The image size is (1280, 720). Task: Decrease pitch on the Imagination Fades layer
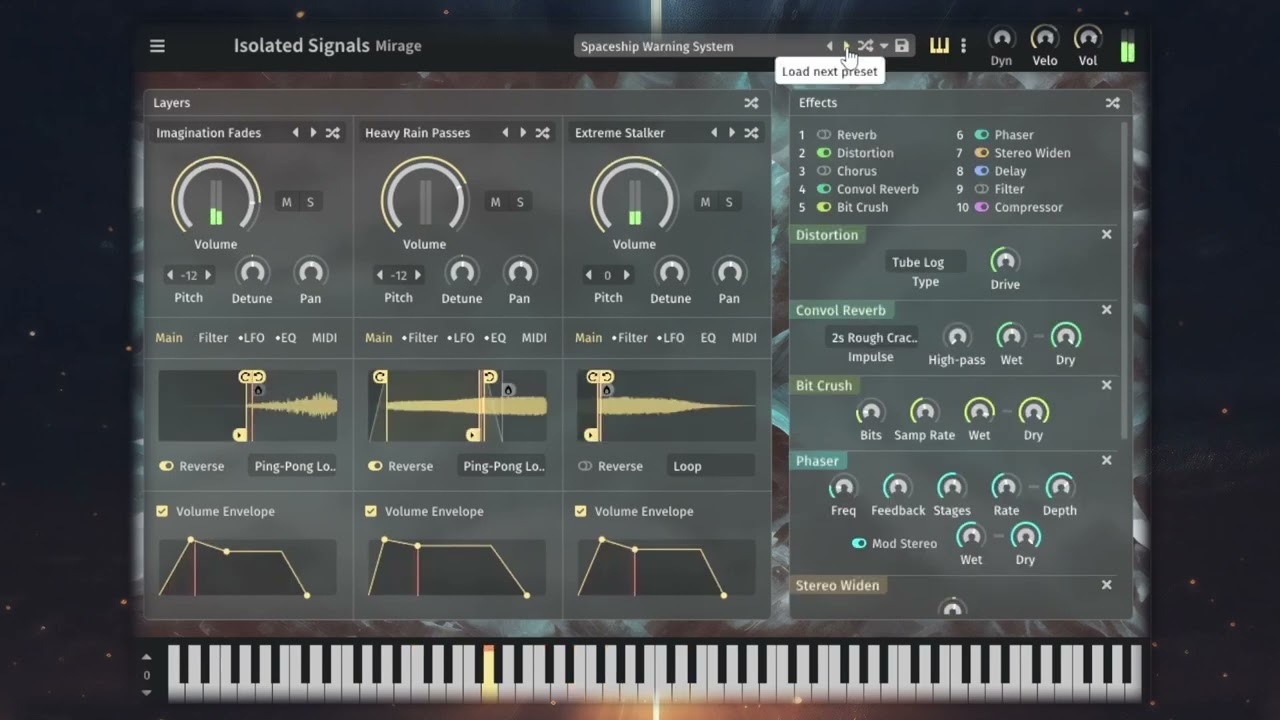coord(171,275)
